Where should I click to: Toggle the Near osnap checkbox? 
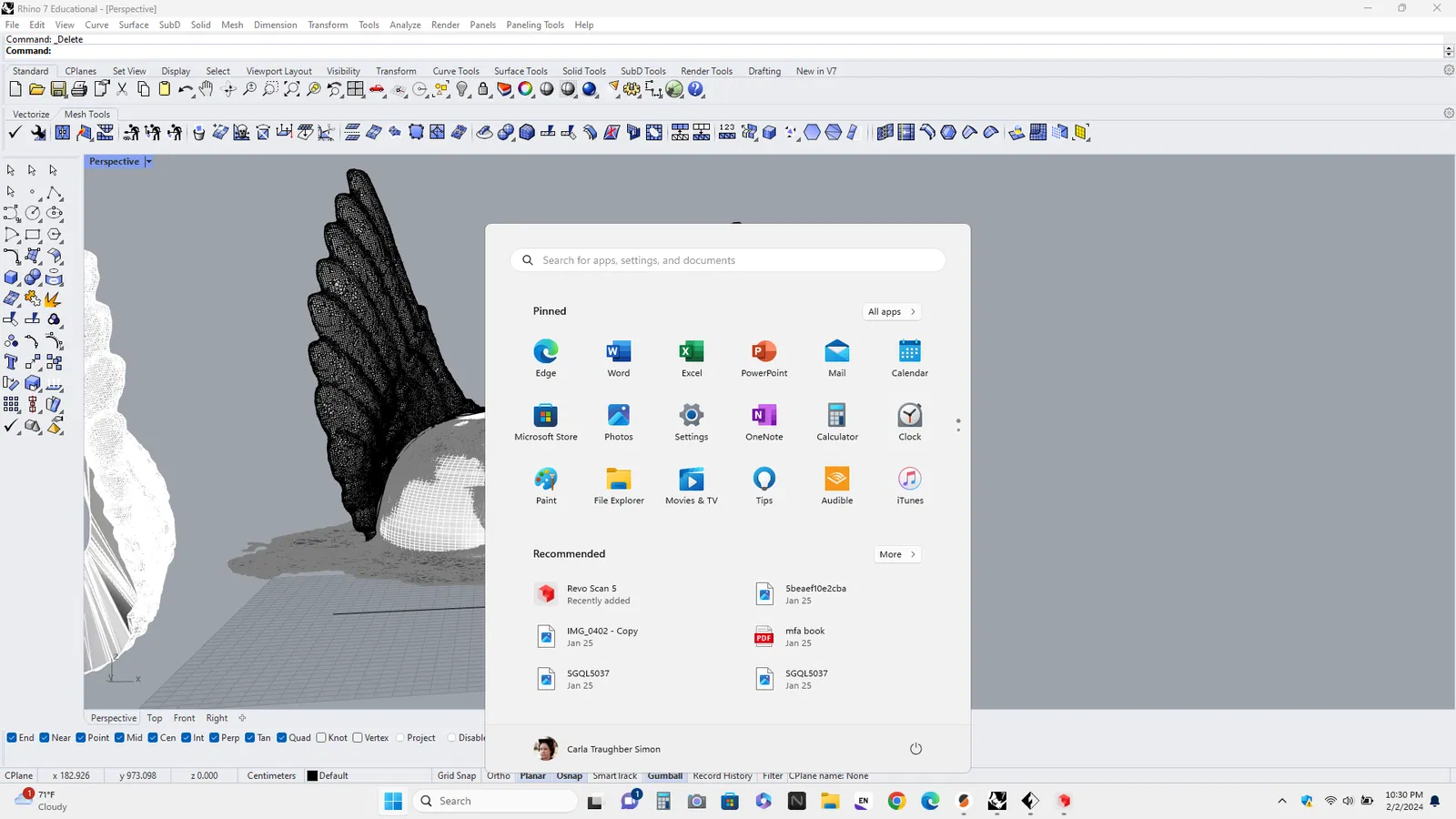click(45, 738)
